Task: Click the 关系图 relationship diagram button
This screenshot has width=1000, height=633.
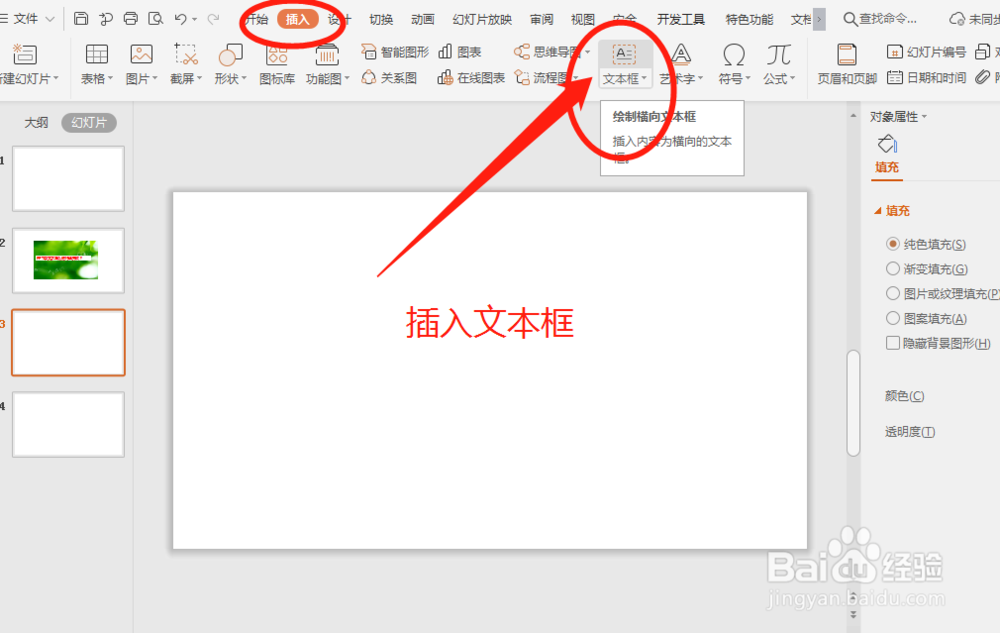Action: pos(389,78)
